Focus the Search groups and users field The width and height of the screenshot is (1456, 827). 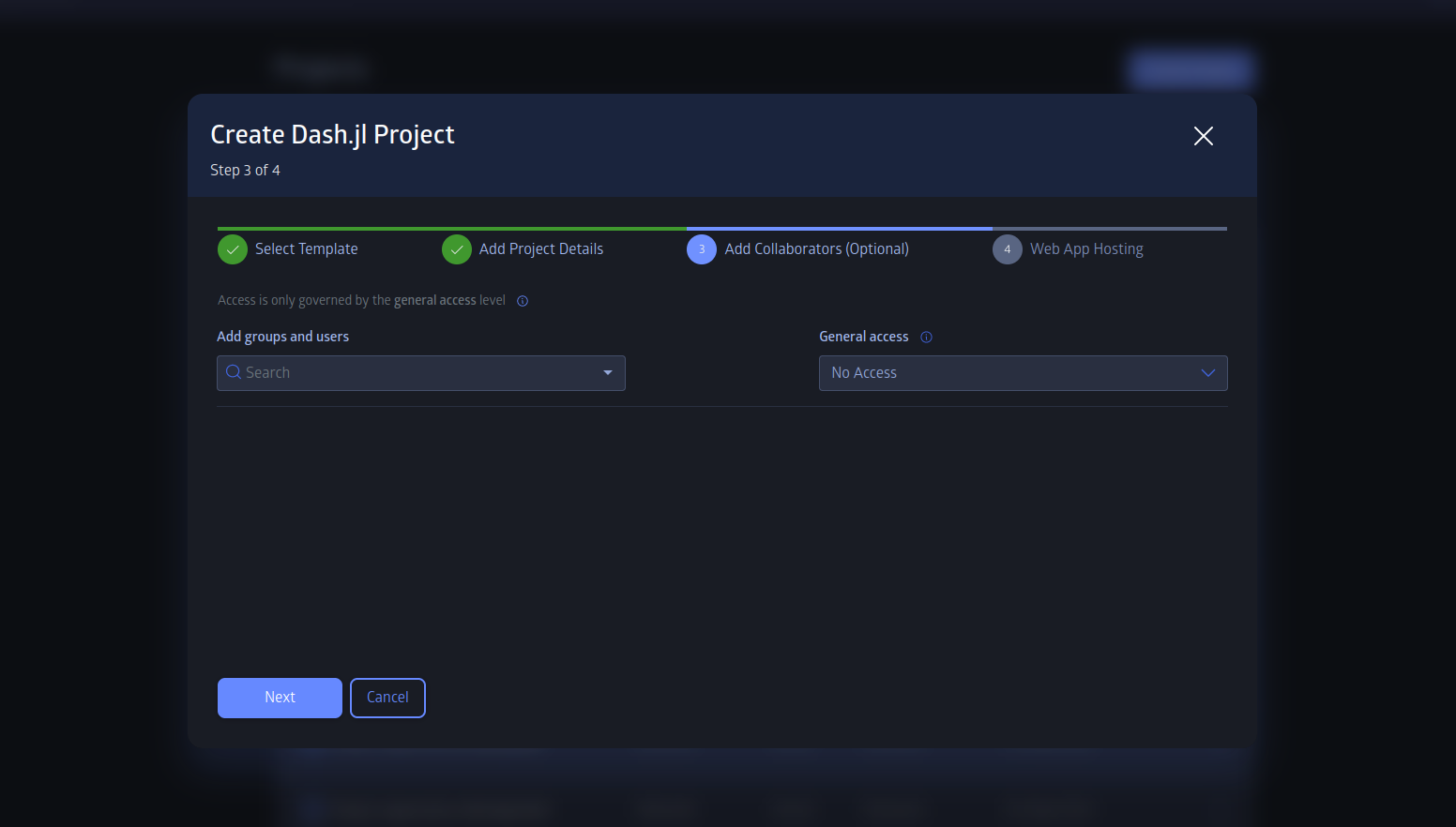pos(421,373)
